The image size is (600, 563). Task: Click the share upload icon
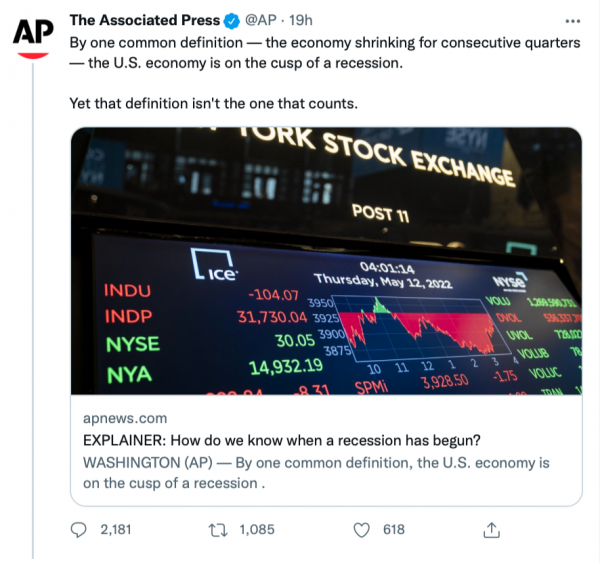[x=491, y=530]
